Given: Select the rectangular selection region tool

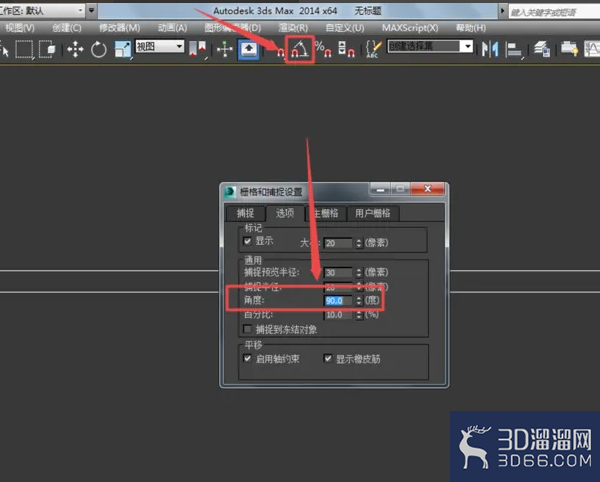Looking at the screenshot, I should 24,49.
